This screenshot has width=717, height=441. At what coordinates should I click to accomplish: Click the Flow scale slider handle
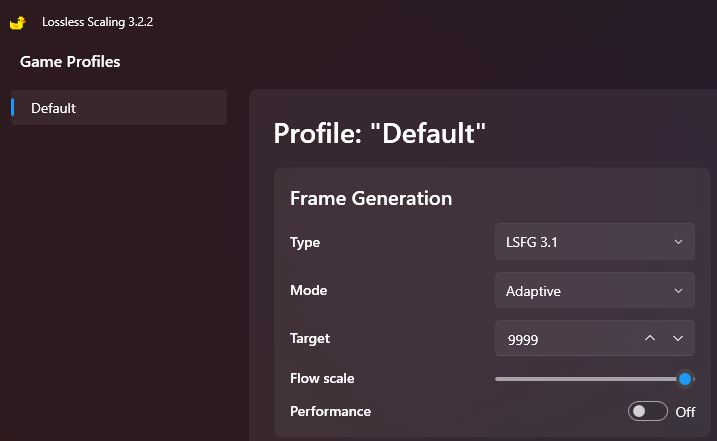[x=685, y=379]
